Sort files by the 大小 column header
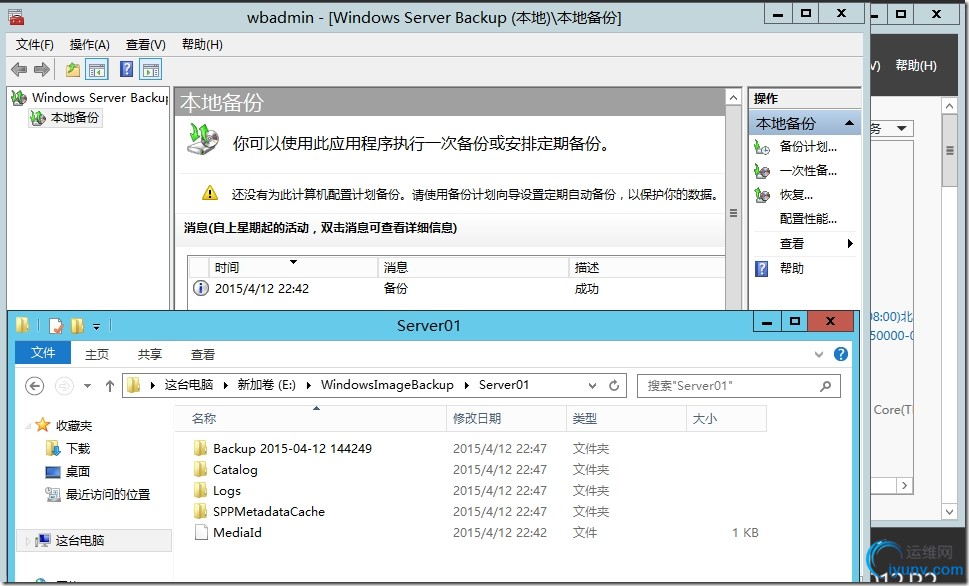969x586 pixels. point(726,418)
